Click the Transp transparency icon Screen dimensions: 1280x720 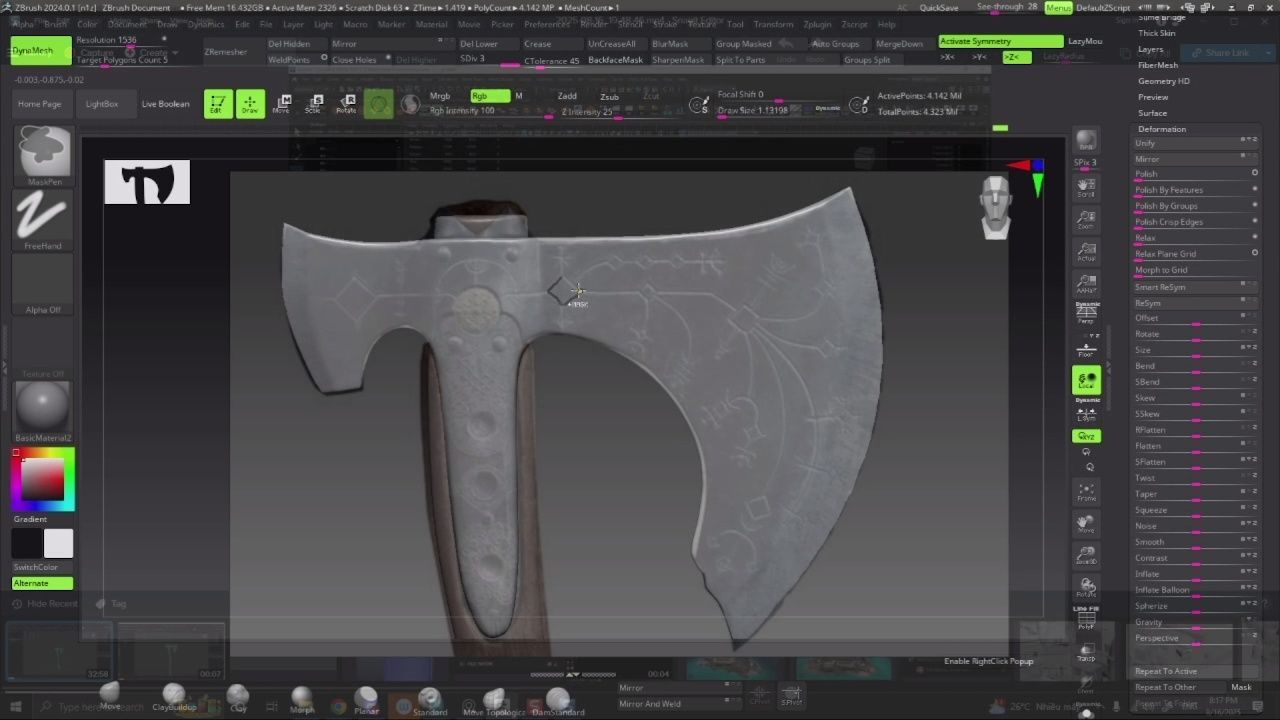pos(1086,652)
